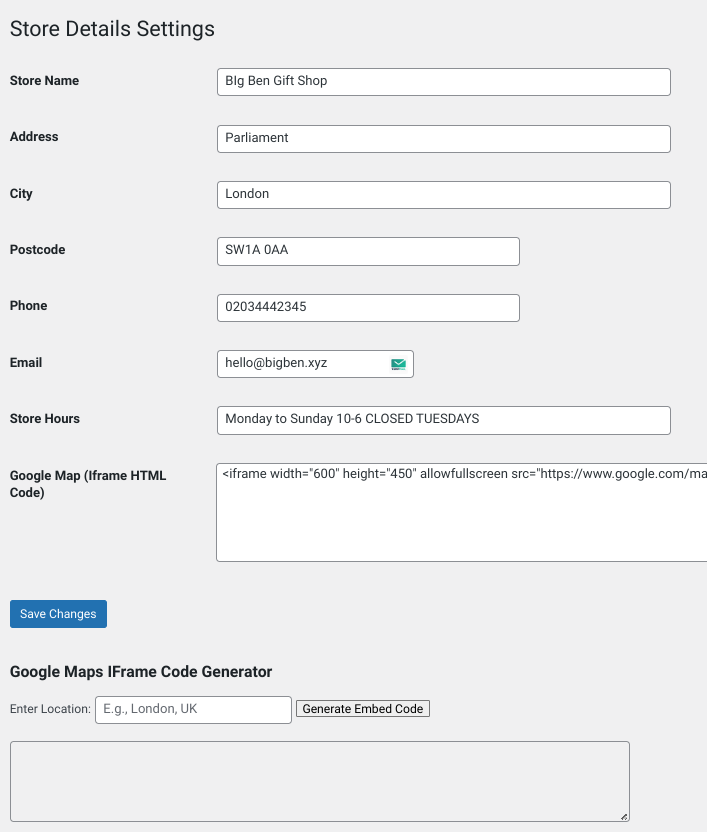Focus the Enter Location text box
Image resolution: width=707 pixels, height=832 pixels.
click(193, 709)
